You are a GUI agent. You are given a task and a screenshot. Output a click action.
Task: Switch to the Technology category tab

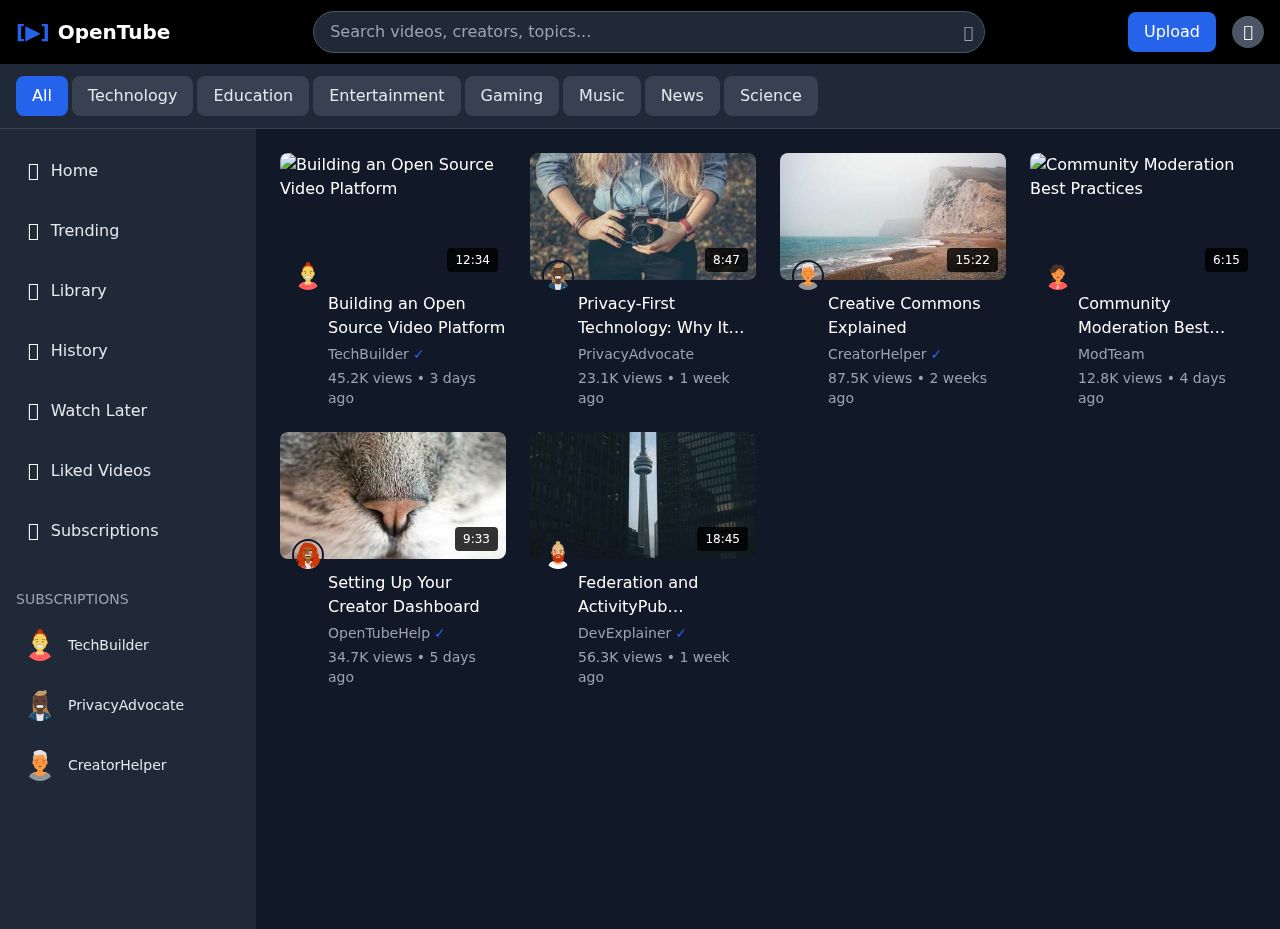[x=131, y=95]
